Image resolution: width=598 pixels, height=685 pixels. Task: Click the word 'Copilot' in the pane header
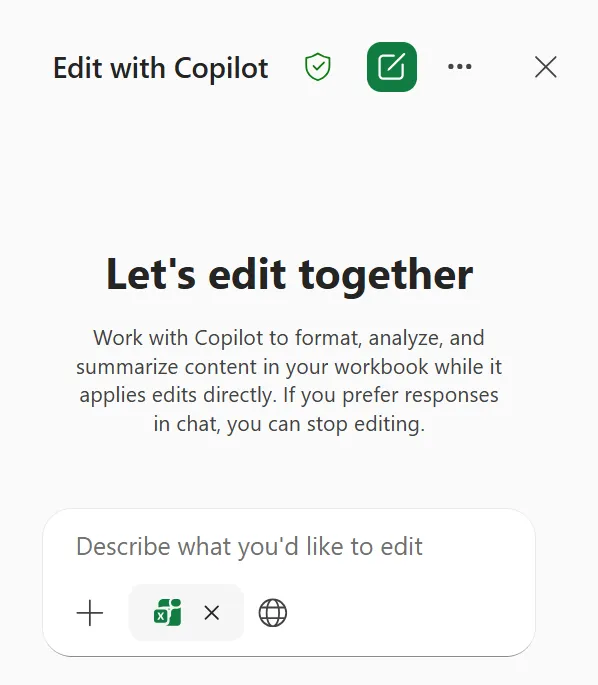click(x=221, y=69)
